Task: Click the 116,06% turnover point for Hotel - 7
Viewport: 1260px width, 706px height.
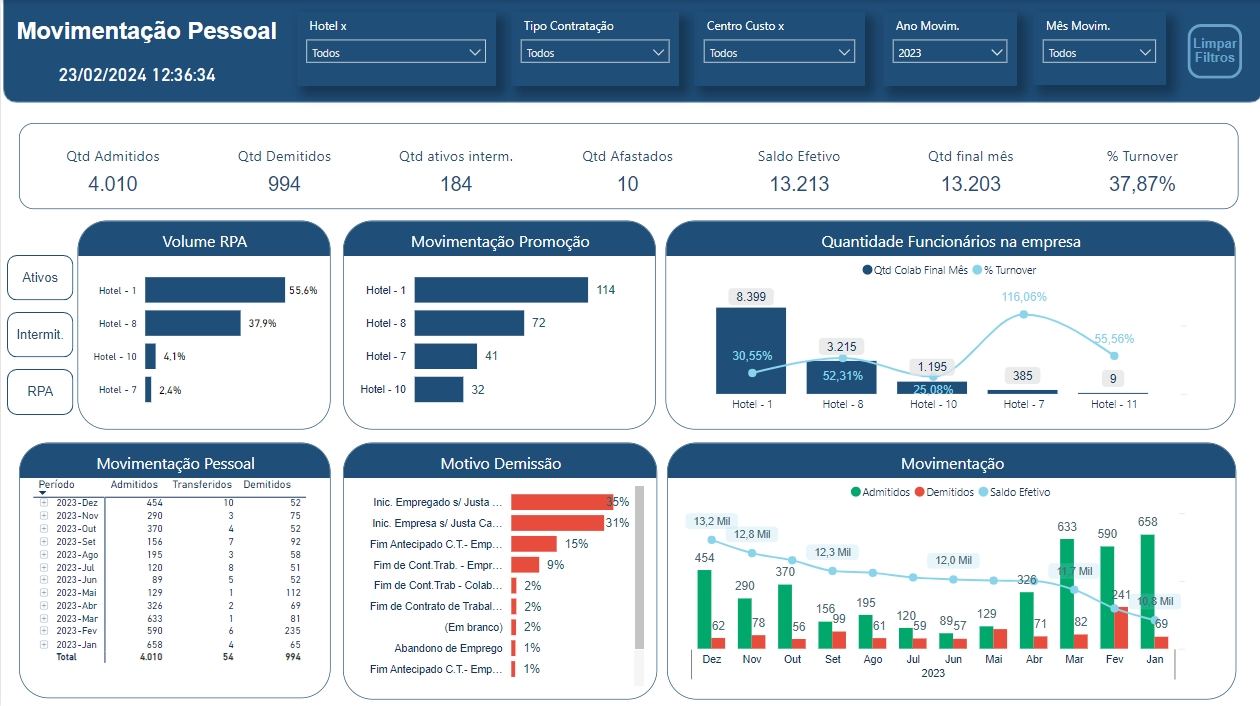Action: tap(1023, 315)
